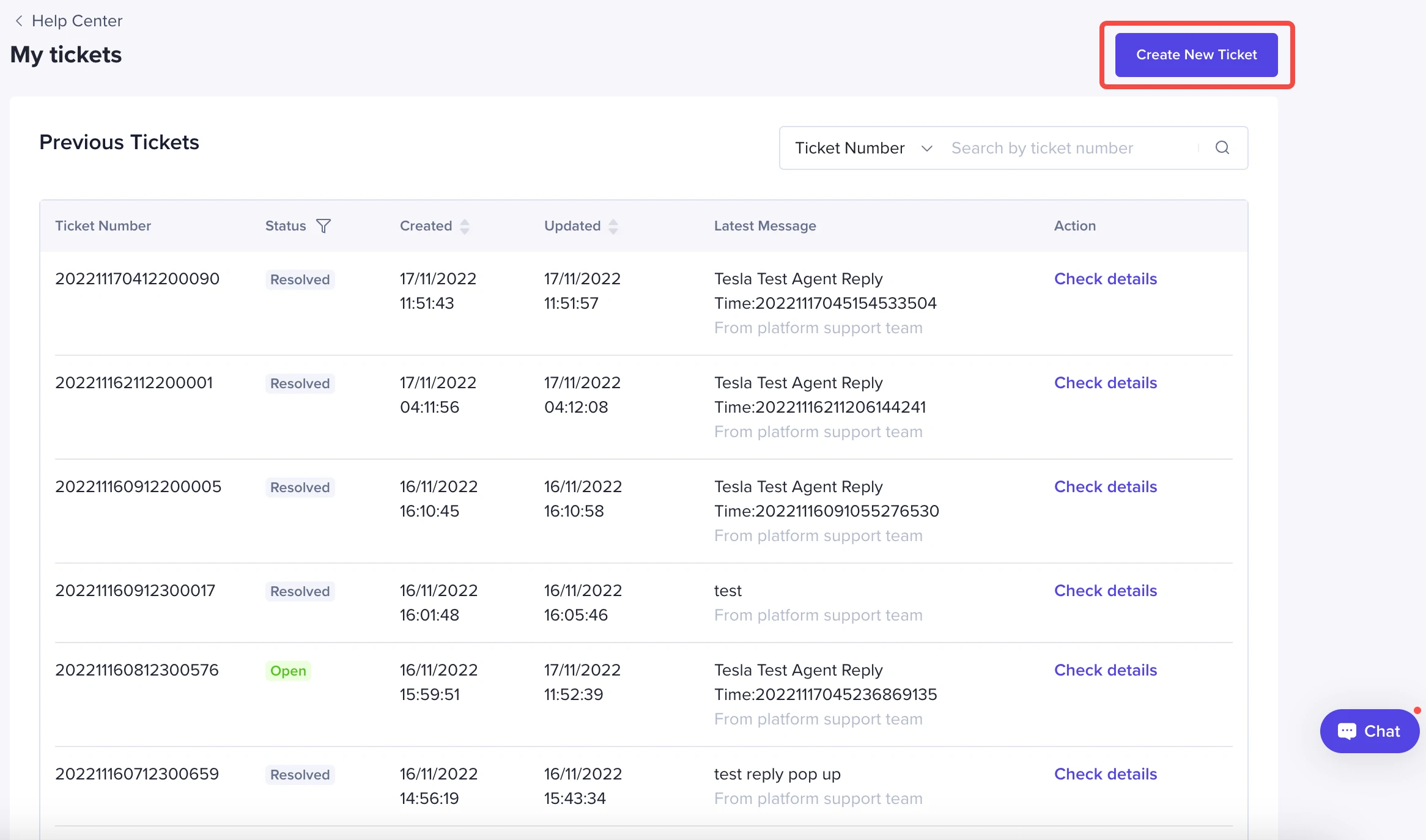Select ticket number 202211160812300576 text
The height and width of the screenshot is (840, 1426).
(x=137, y=670)
